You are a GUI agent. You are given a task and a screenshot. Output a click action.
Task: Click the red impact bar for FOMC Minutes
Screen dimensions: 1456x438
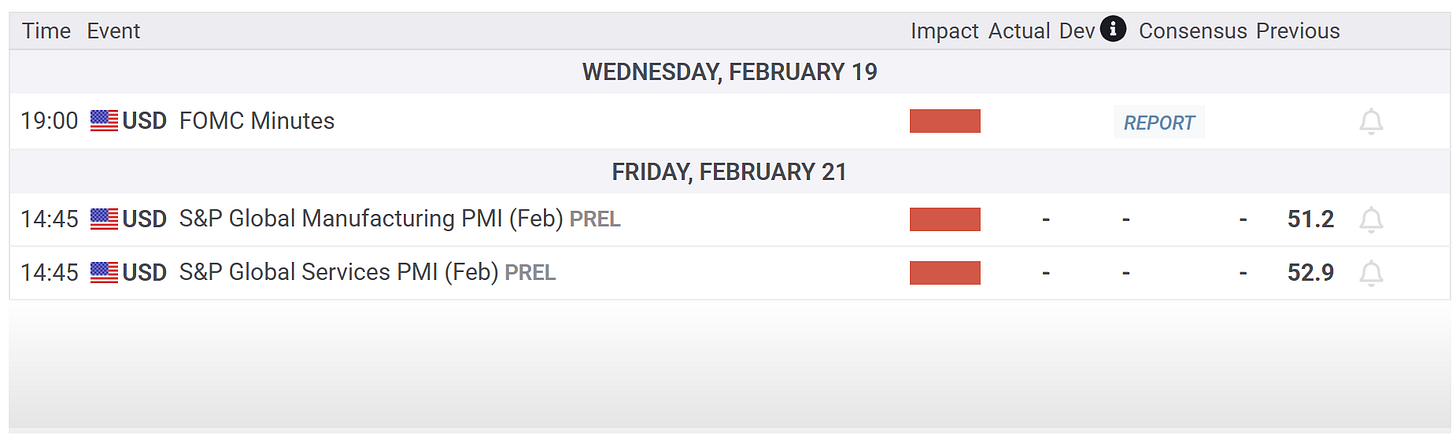point(945,121)
